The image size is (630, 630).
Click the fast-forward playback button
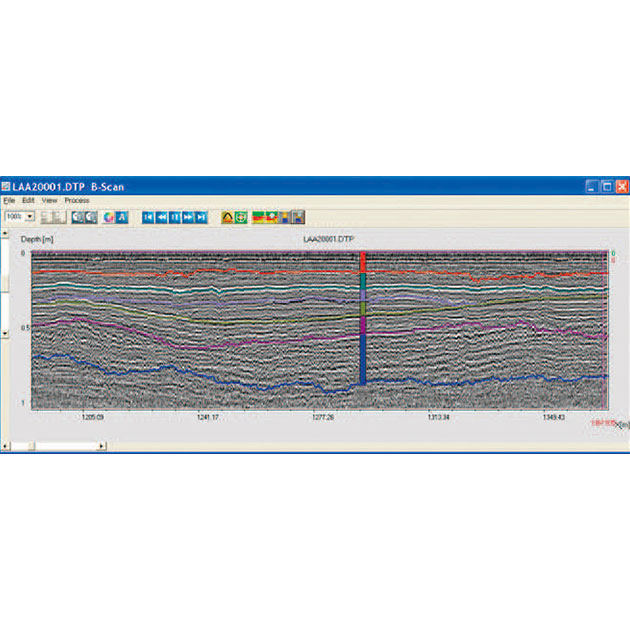pos(187,217)
